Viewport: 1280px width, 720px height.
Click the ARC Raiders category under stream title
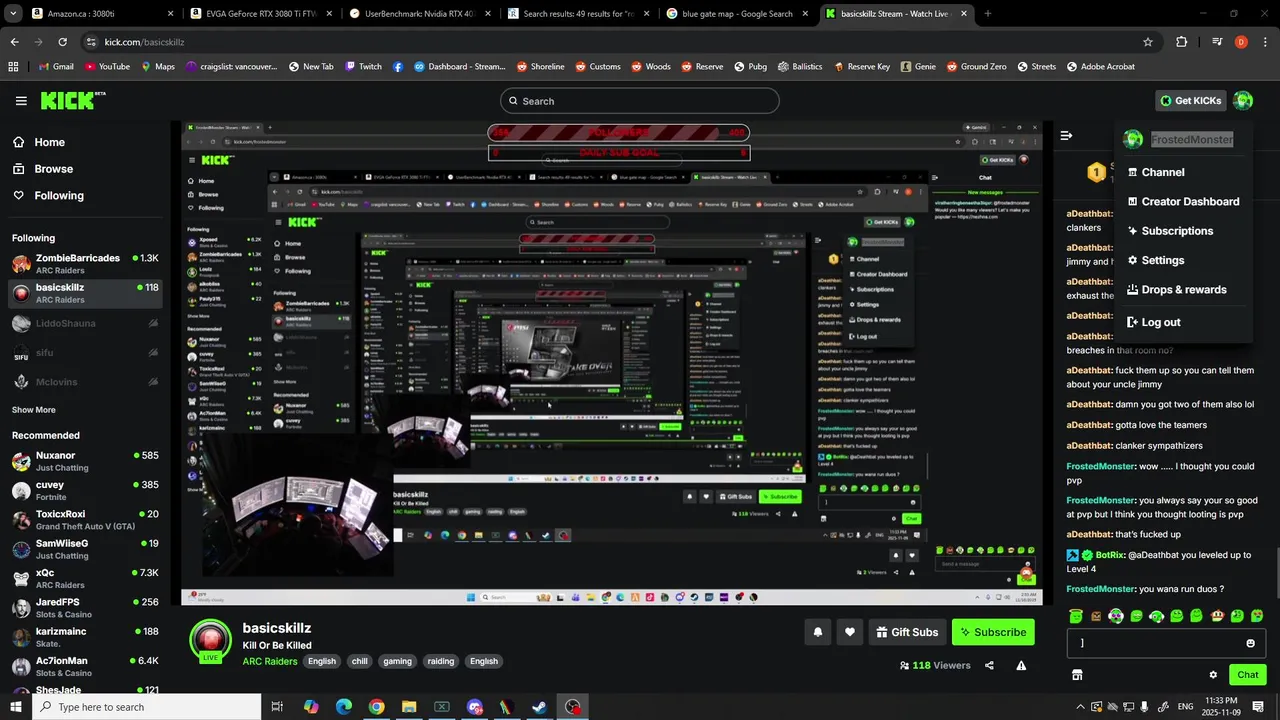point(270,661)
